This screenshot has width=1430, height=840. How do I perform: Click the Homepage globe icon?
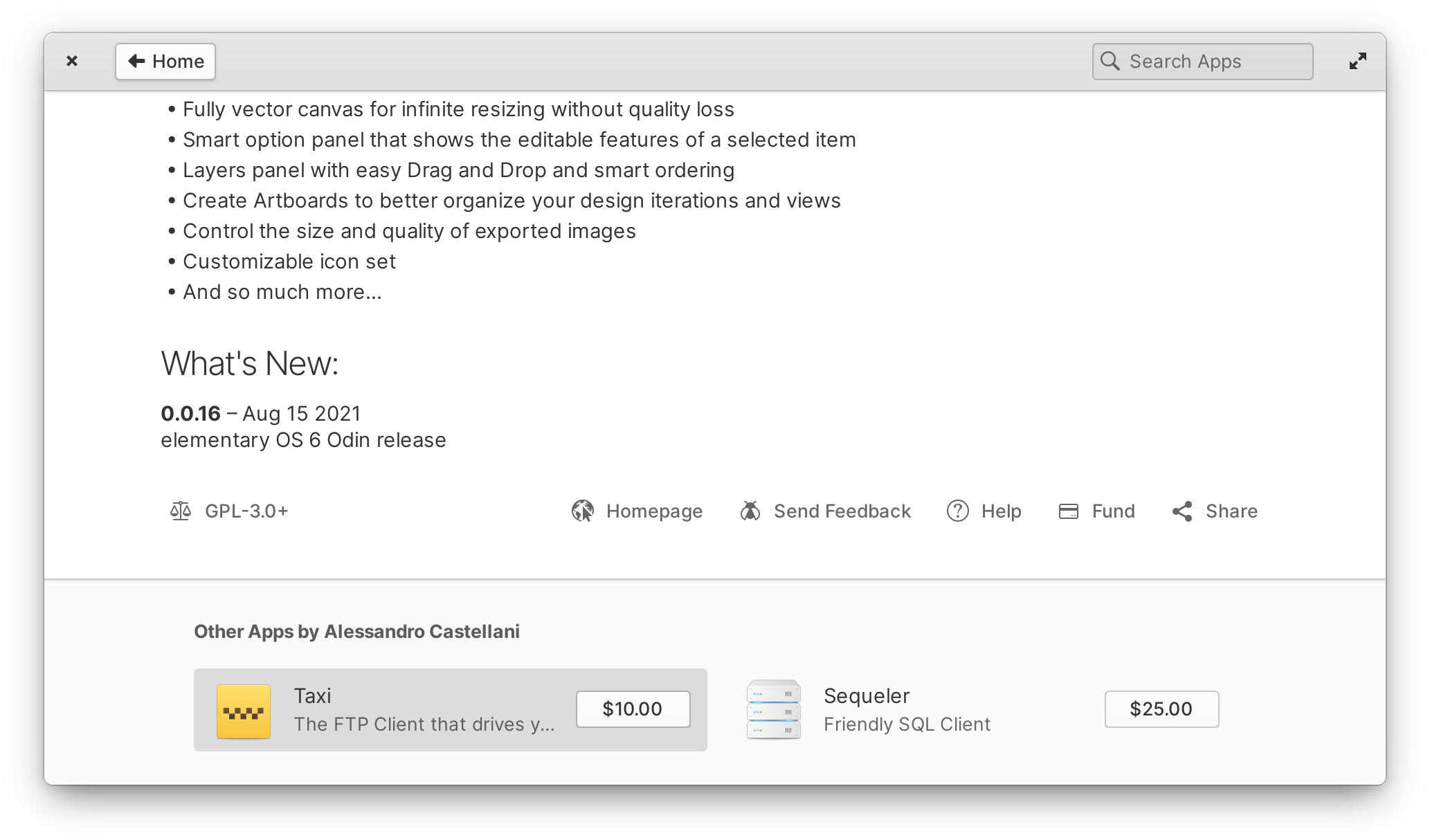point(583,511)
